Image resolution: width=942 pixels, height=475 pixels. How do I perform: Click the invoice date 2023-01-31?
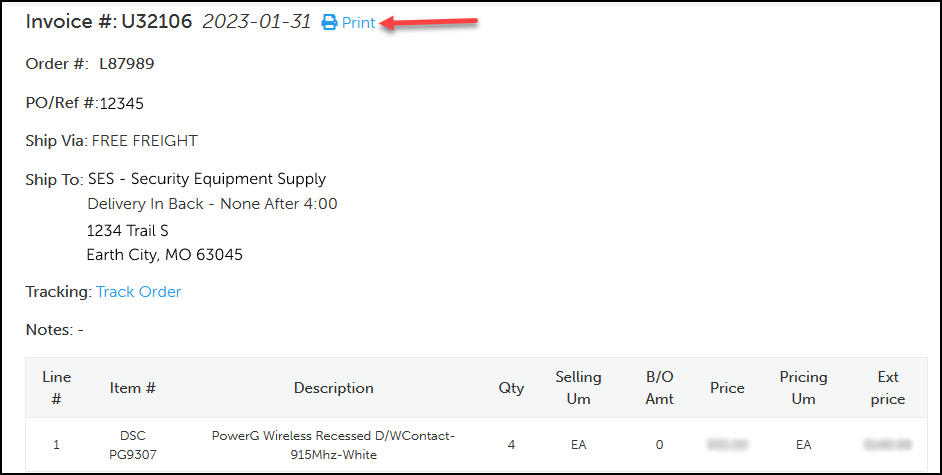coord(257,22)
